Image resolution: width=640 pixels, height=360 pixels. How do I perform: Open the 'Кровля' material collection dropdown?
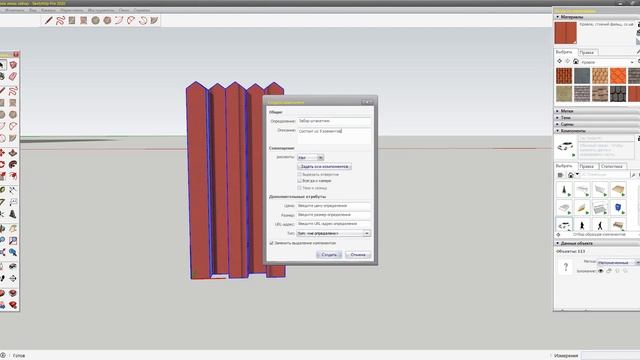click(608, 62)
